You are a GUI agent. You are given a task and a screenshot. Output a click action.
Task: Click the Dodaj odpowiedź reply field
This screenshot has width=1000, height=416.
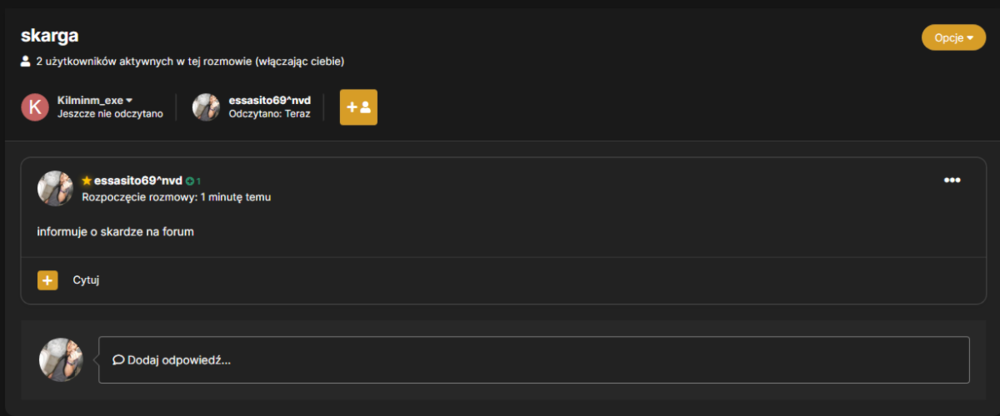tap(534, 360)
